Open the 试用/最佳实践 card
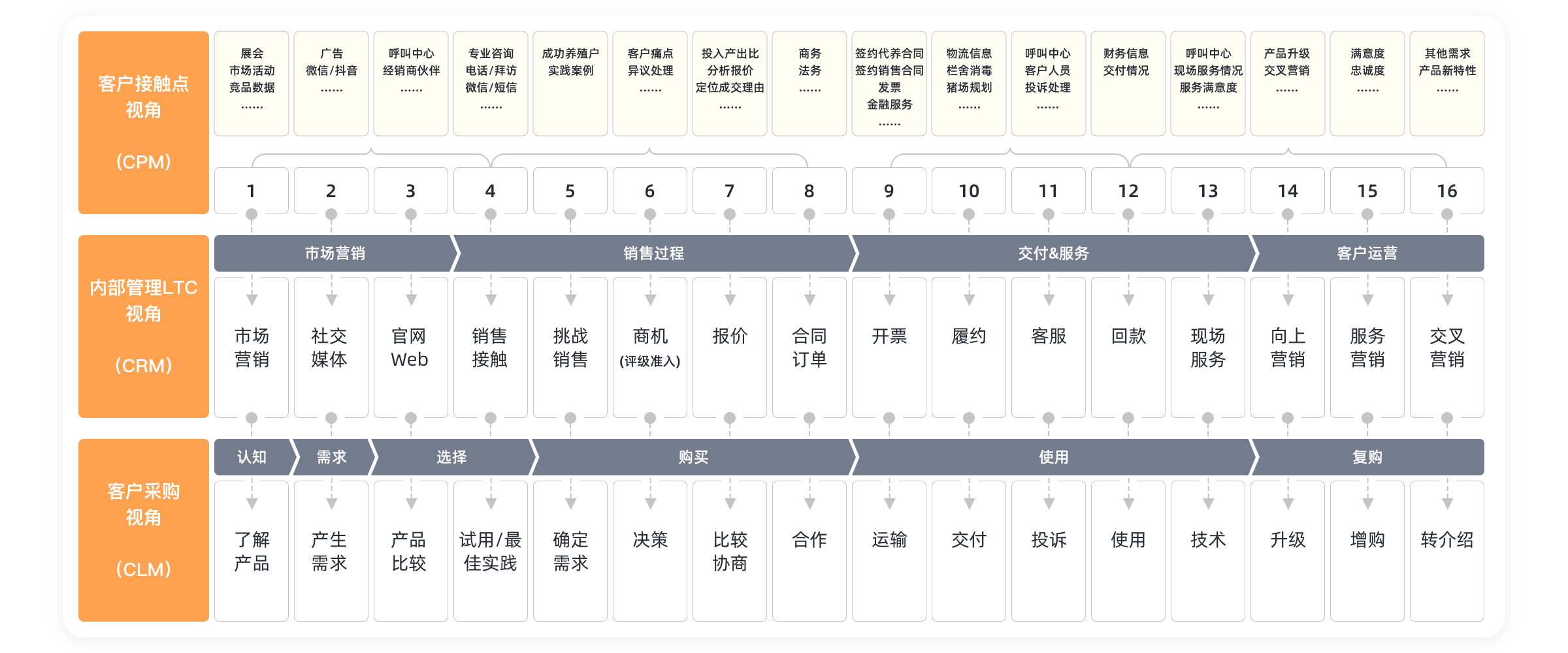 tap(491, 552)
